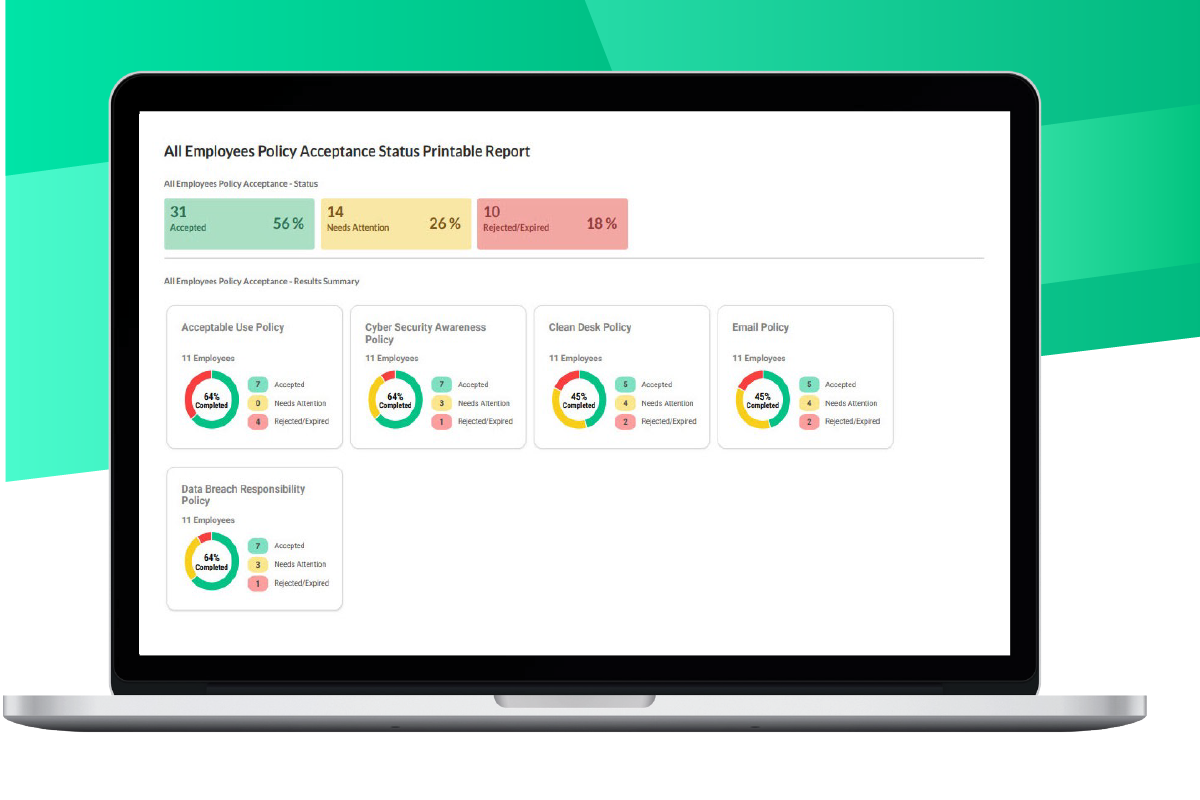Click green Accepted badge in Cyber Security card

[x=442, y=384]
